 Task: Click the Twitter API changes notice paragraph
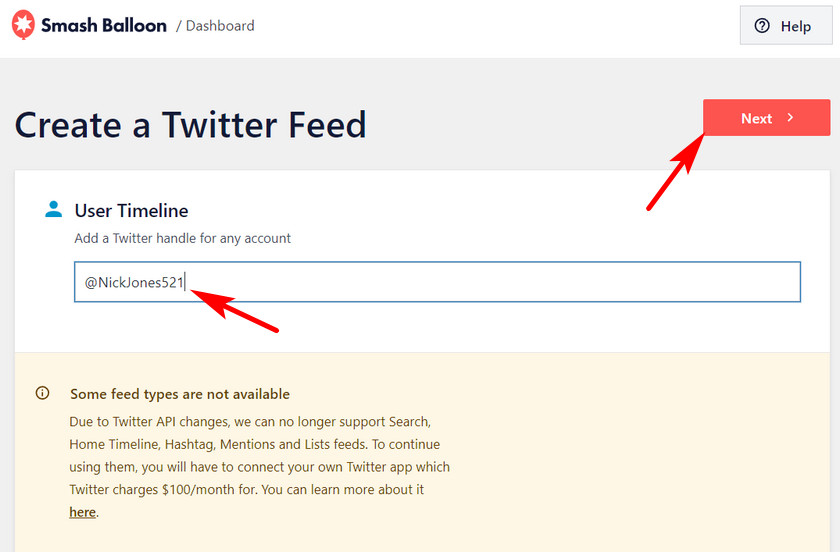click(260, 466)
